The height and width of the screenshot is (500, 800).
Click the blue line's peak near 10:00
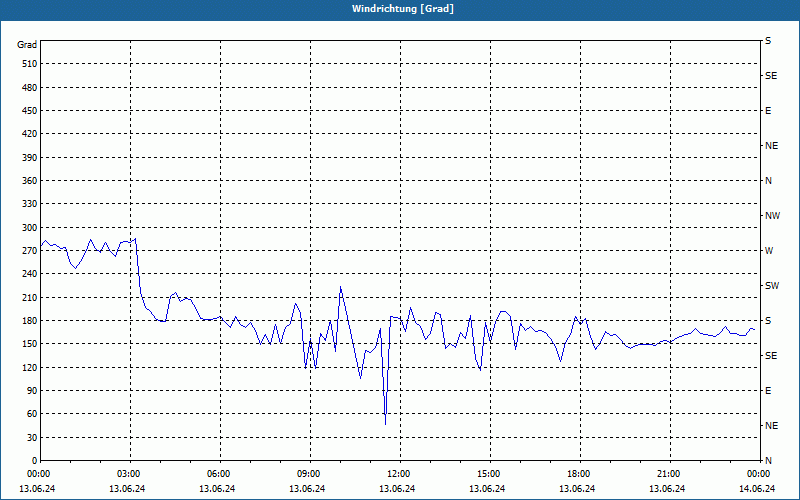(340, 287)
